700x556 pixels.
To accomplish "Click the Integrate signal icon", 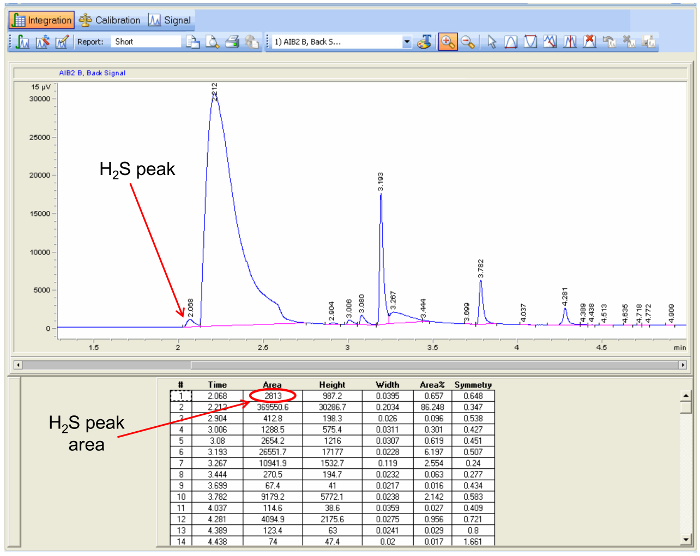I will pyautogui.click(x=22, y=42).
